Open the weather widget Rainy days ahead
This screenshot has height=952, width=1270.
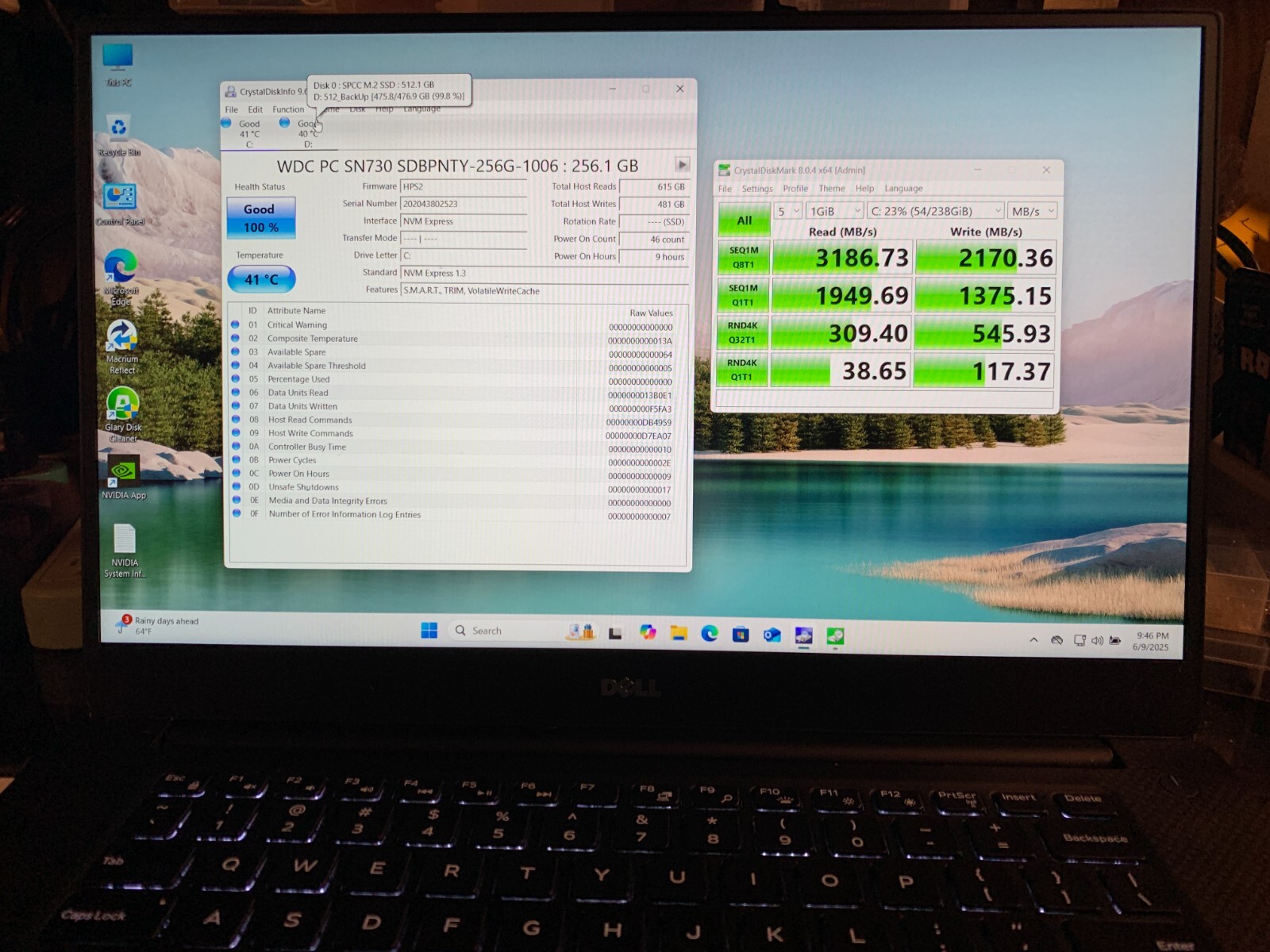[157, 625]
